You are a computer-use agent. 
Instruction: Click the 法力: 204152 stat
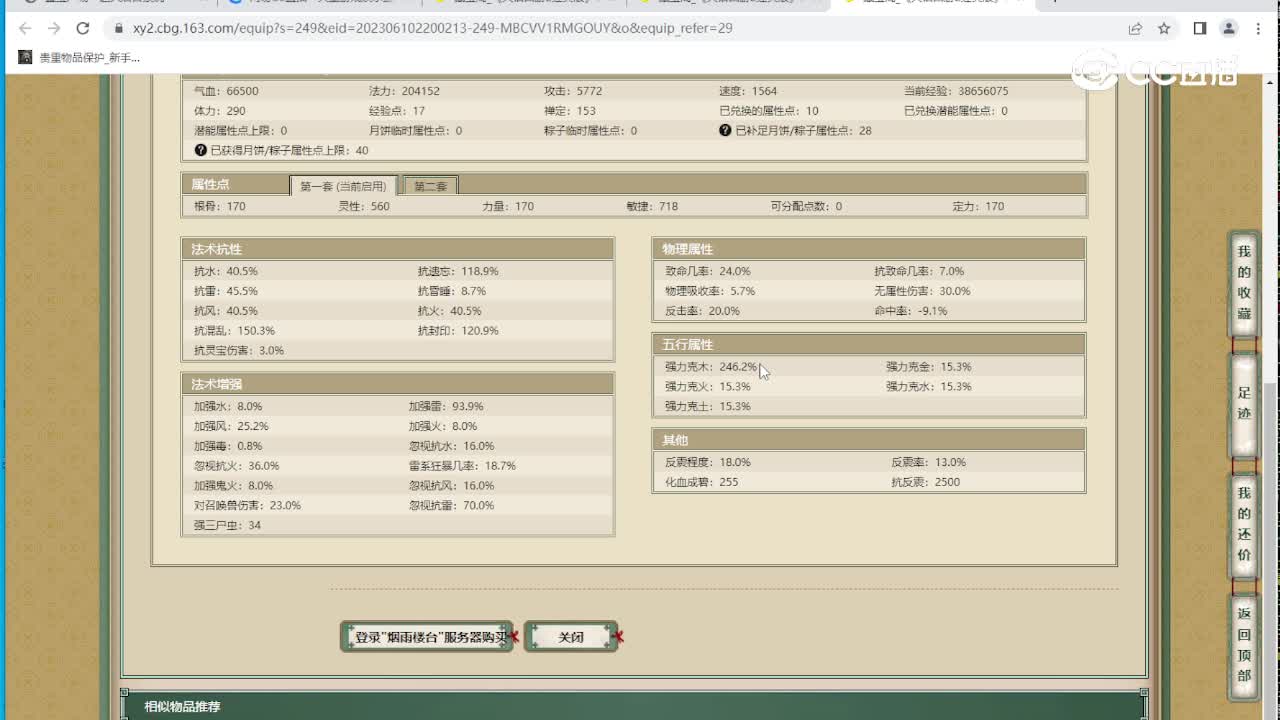404,91
